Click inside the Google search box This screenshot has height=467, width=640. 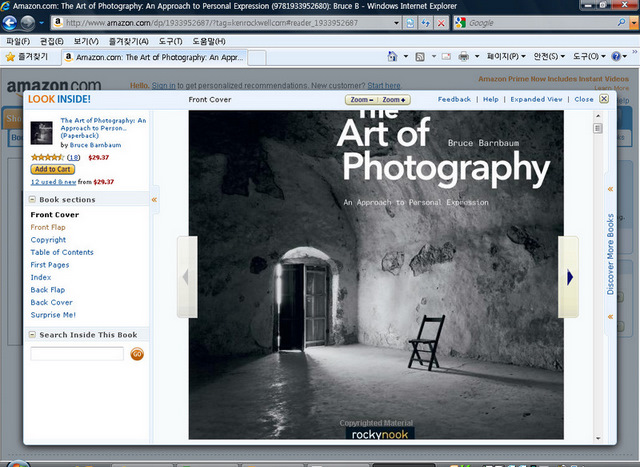click(x=541, y=23)
